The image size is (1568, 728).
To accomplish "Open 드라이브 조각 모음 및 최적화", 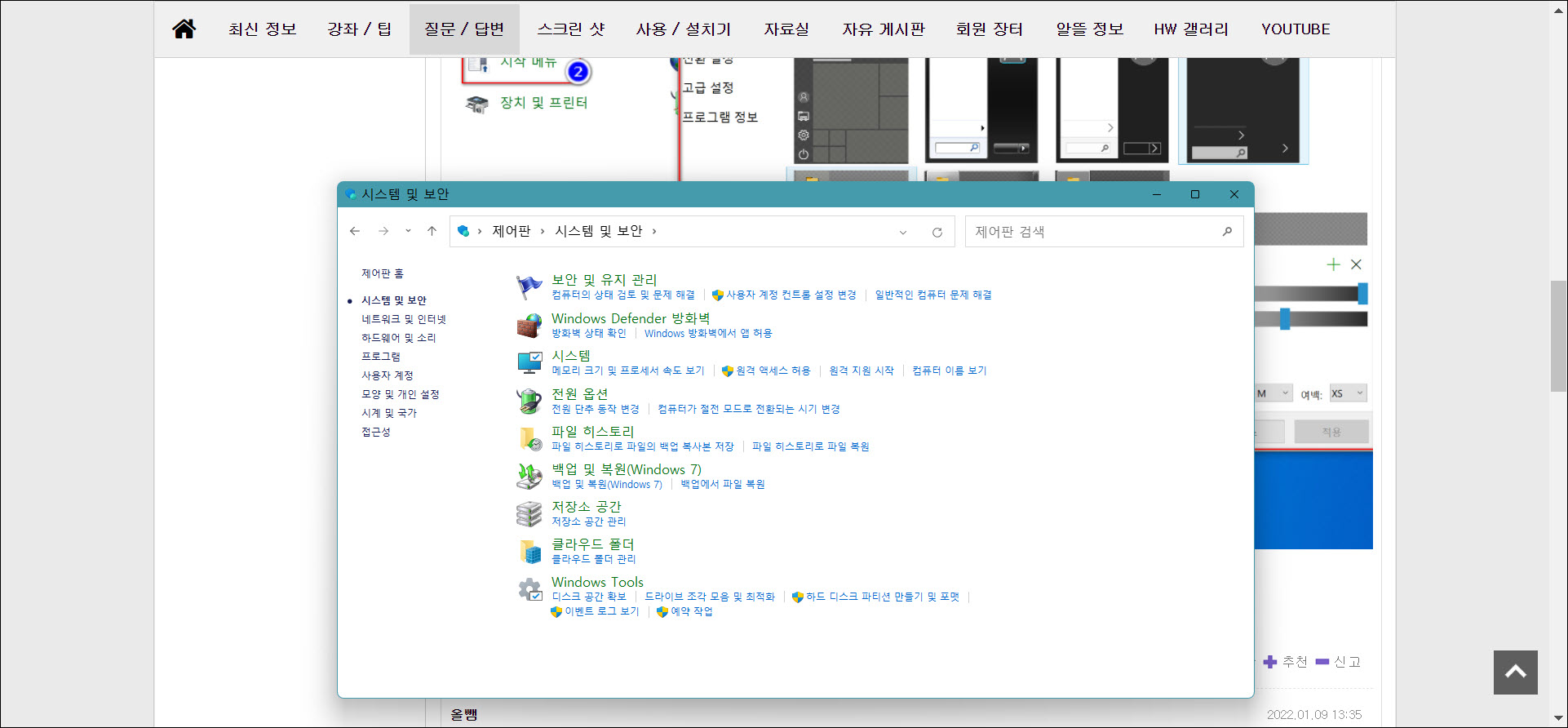I will [x=710, y=597].
